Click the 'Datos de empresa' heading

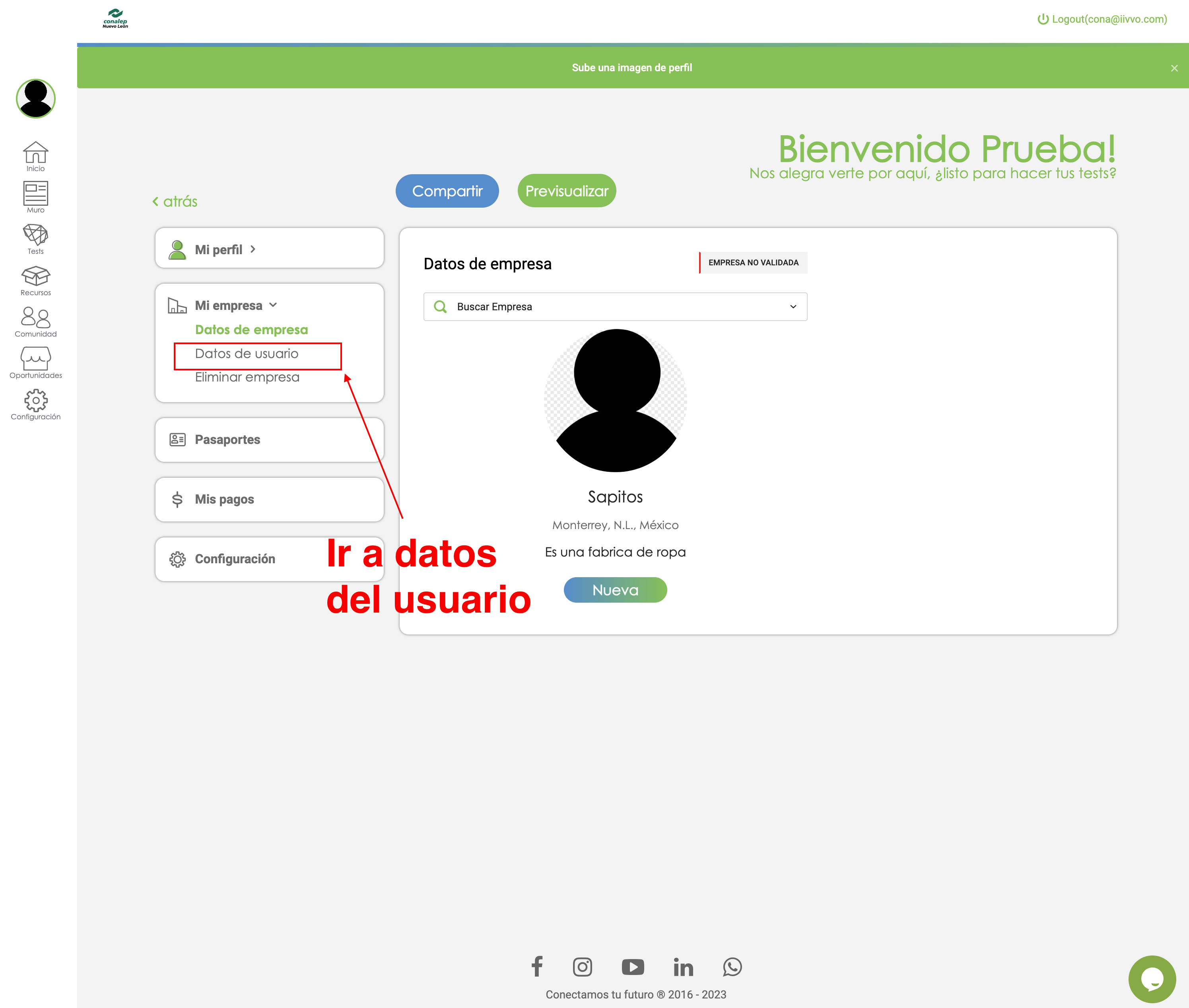click(x=487, y=263)
